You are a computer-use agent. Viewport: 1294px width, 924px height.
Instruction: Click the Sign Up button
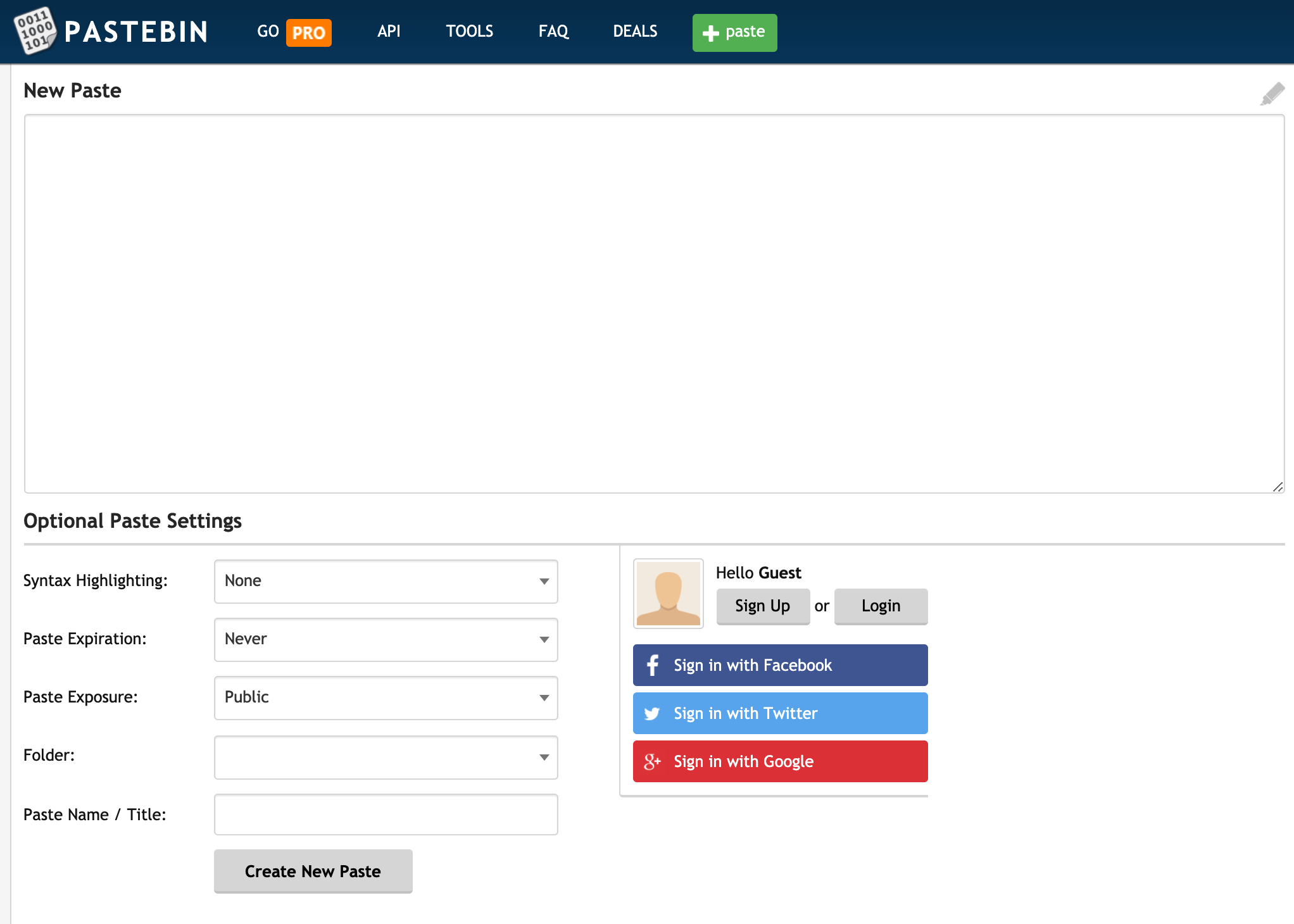click(762, 606)
